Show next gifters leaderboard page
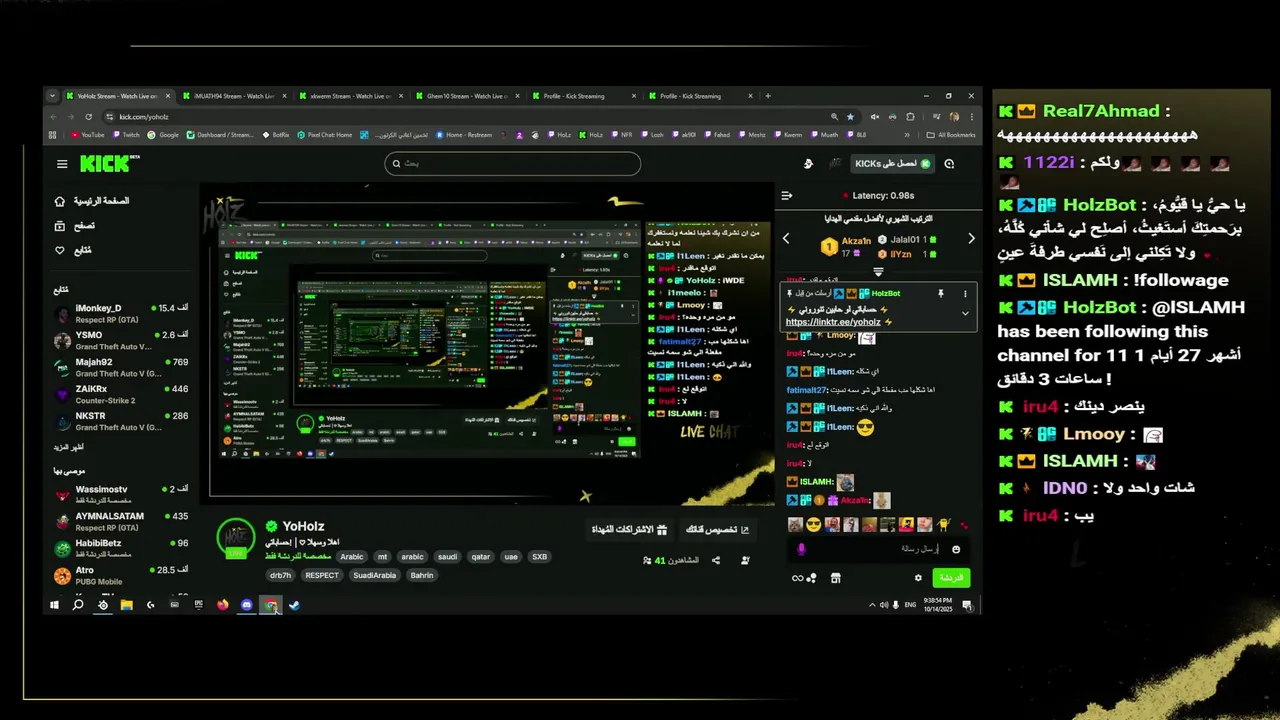The width and height of the screenshot is (1280, 720). pyautogui.click(x=971, y=238)
